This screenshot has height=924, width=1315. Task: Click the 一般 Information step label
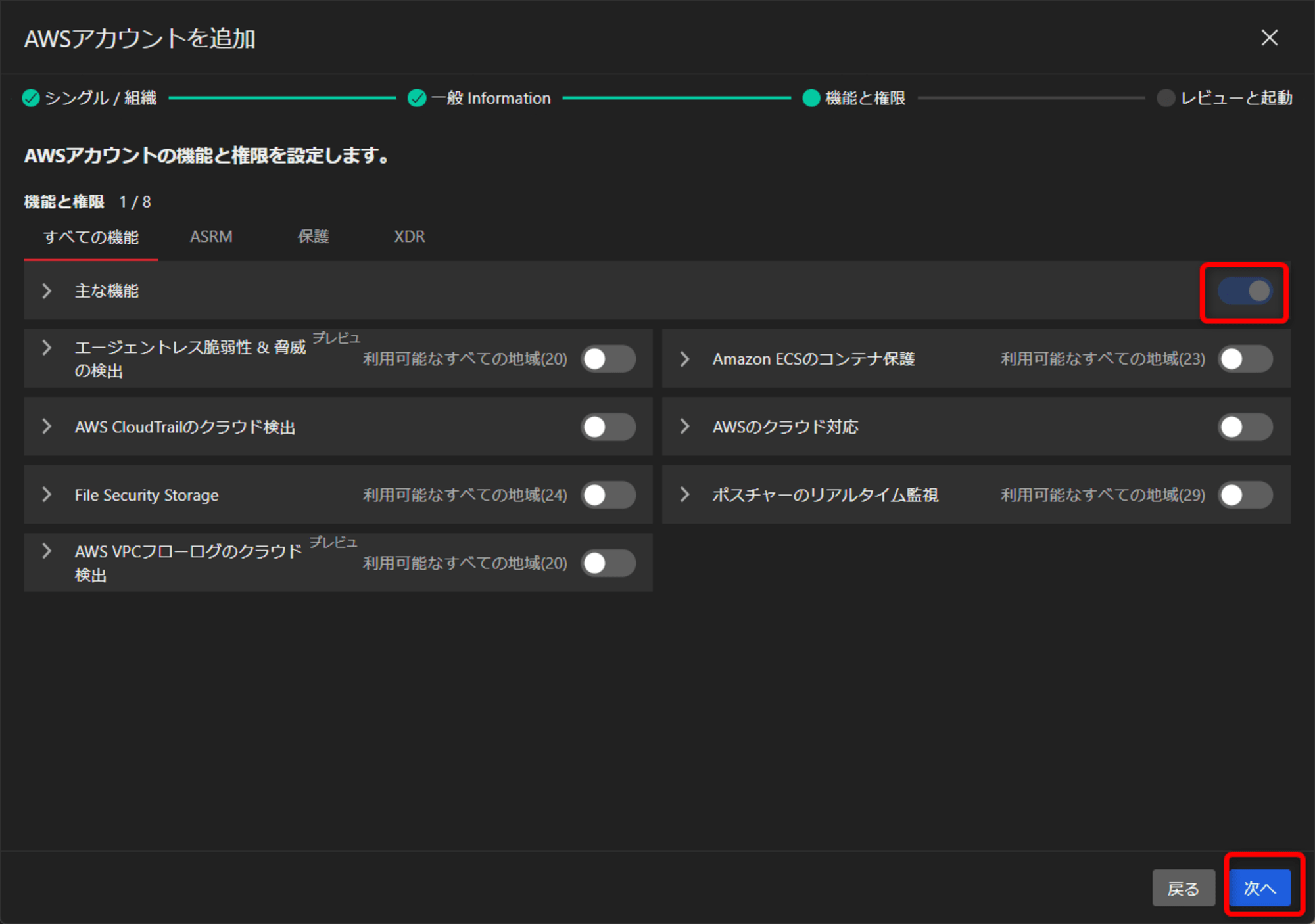click(490, 98)
